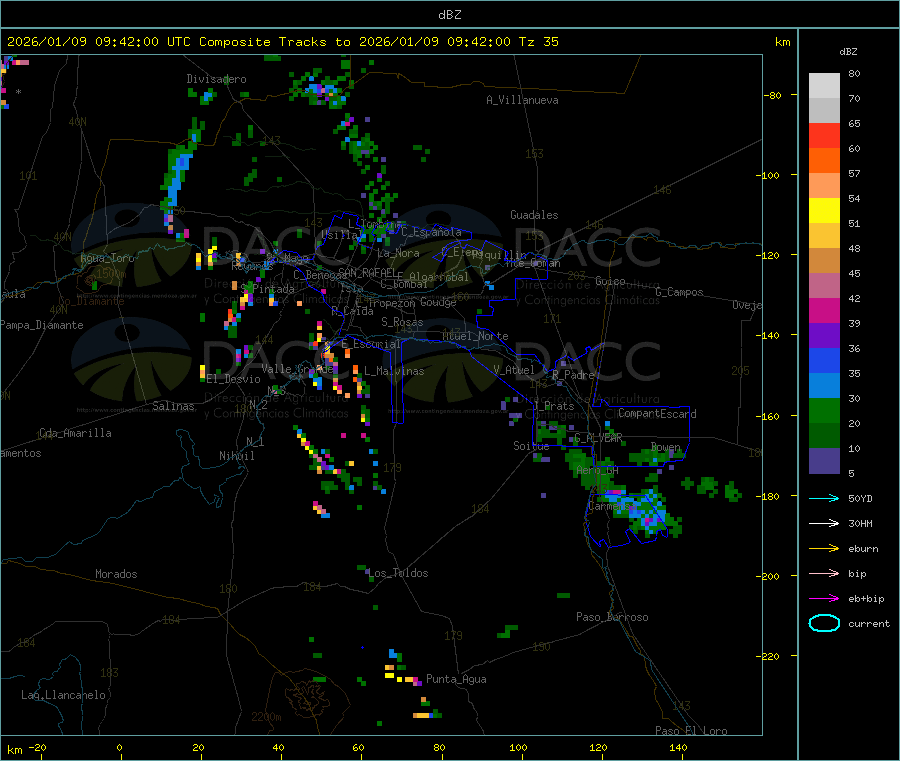Choose the dark violet 5-10 dBZ swatch

[824, 461]
